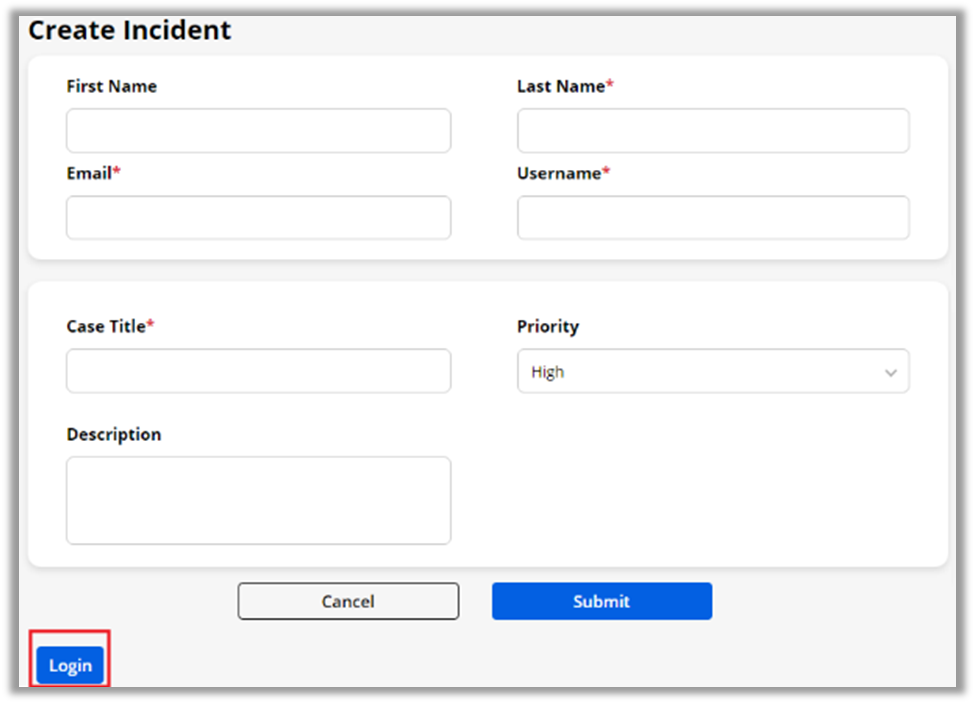Click the blue Login button

coord(70,666)
